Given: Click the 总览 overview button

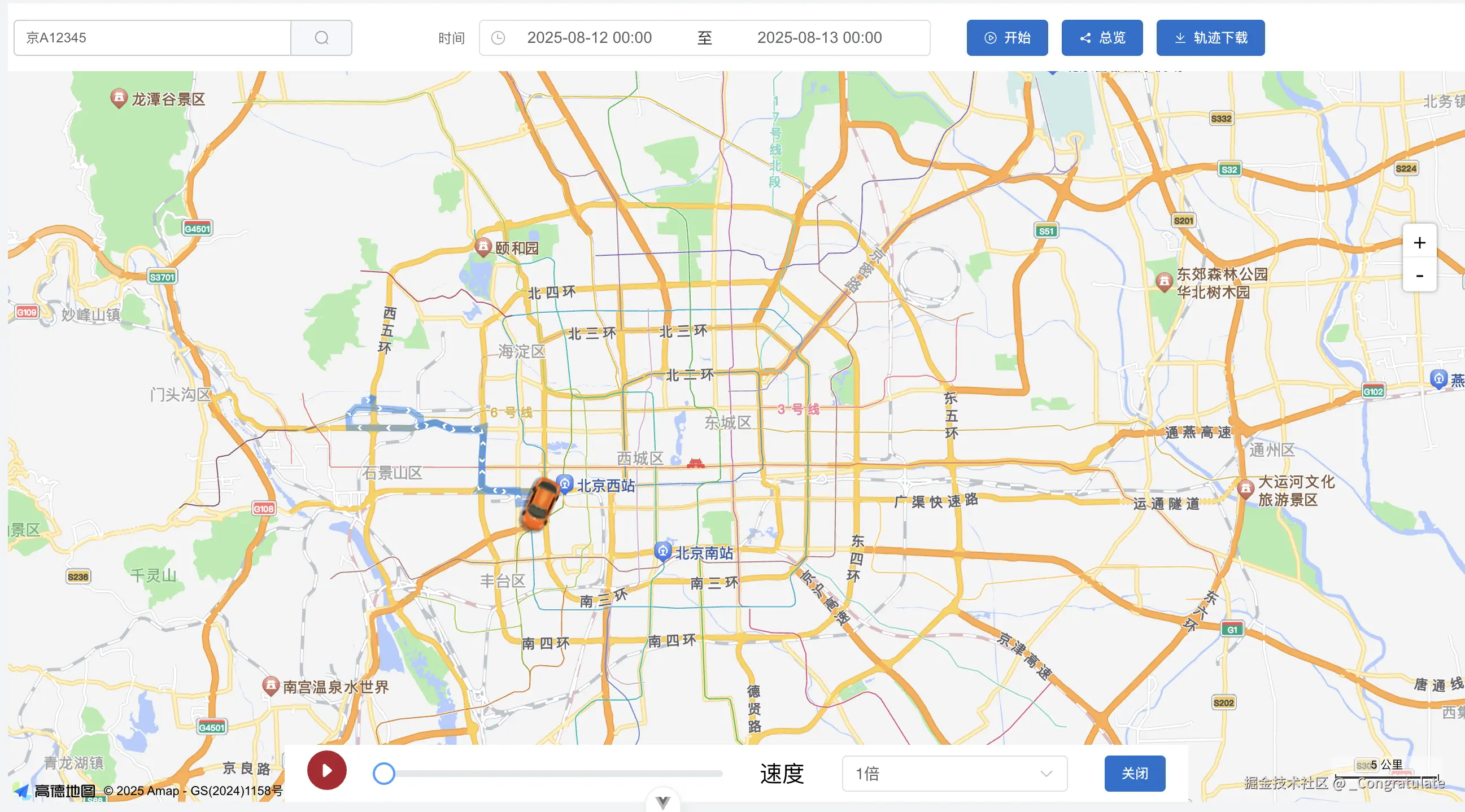Looking at the screenshot, I should pos(1102,38).
